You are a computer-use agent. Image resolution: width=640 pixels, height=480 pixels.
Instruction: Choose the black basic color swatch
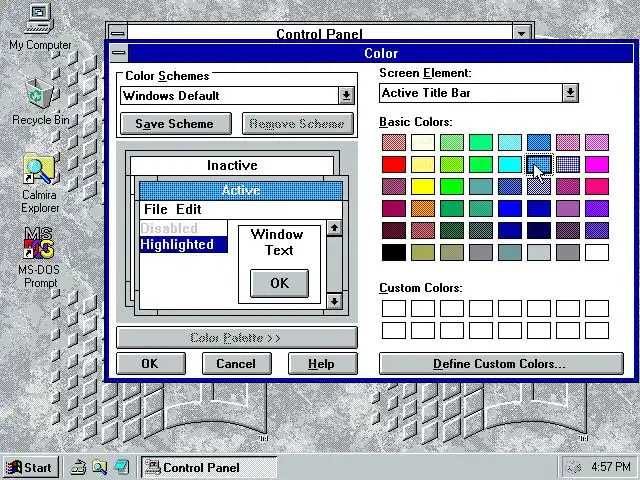coord(394,253)
